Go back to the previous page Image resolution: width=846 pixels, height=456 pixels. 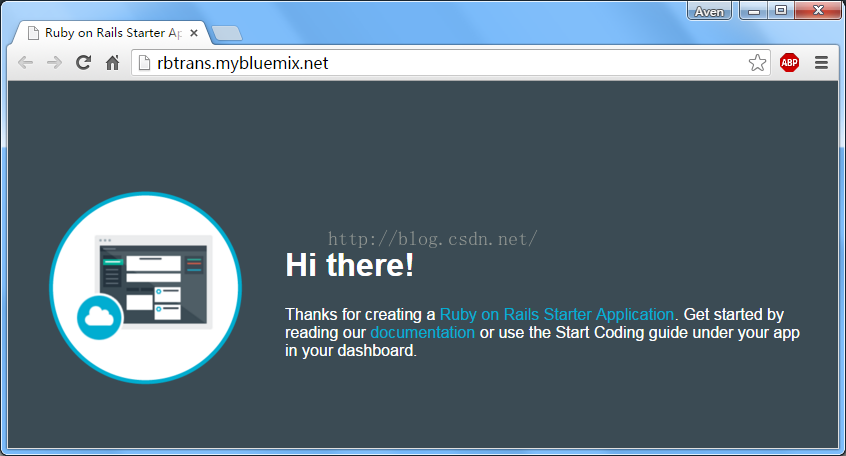25,63
